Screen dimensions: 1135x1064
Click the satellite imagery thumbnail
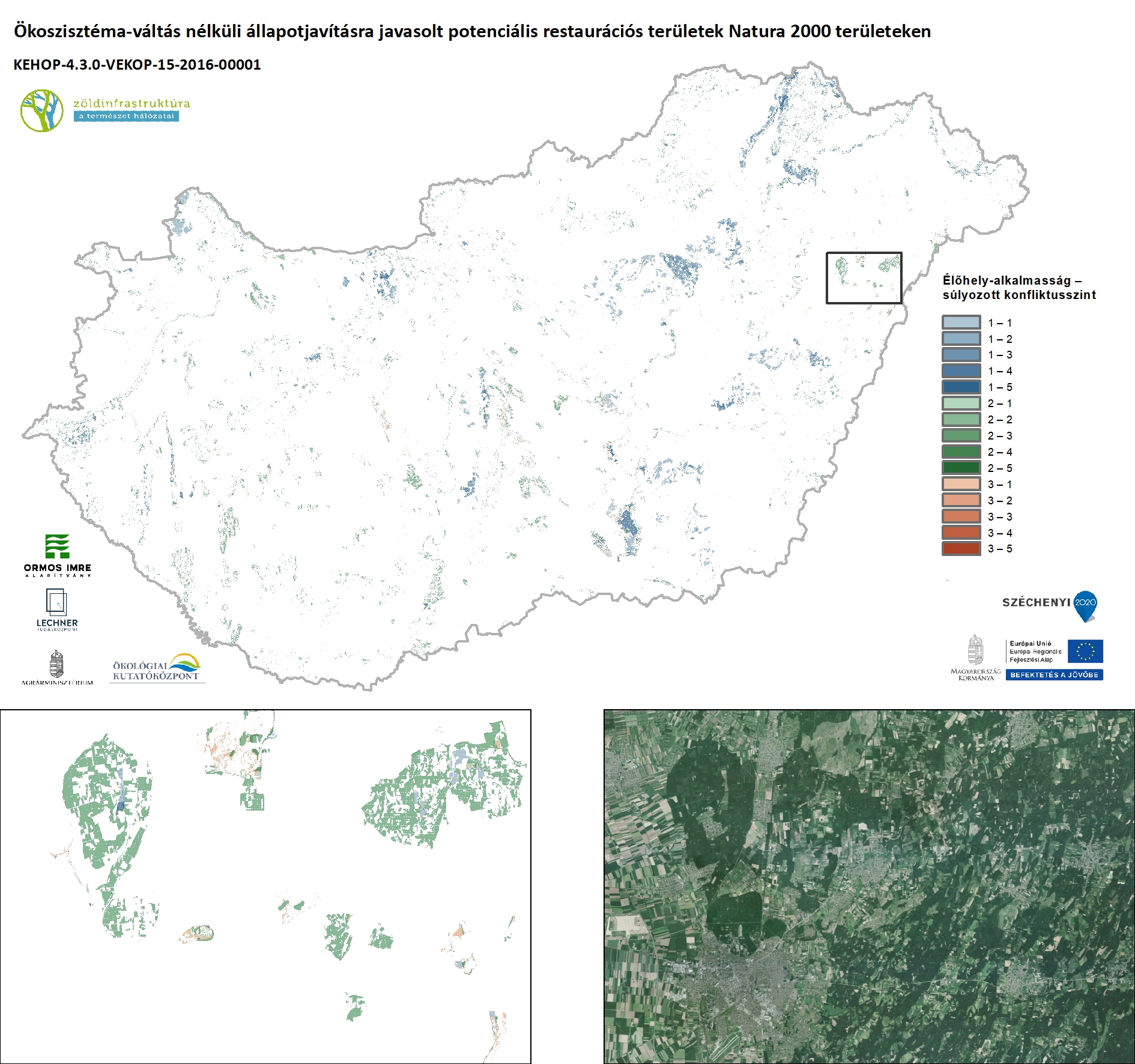pyautogui.click(x=869, y=886)
